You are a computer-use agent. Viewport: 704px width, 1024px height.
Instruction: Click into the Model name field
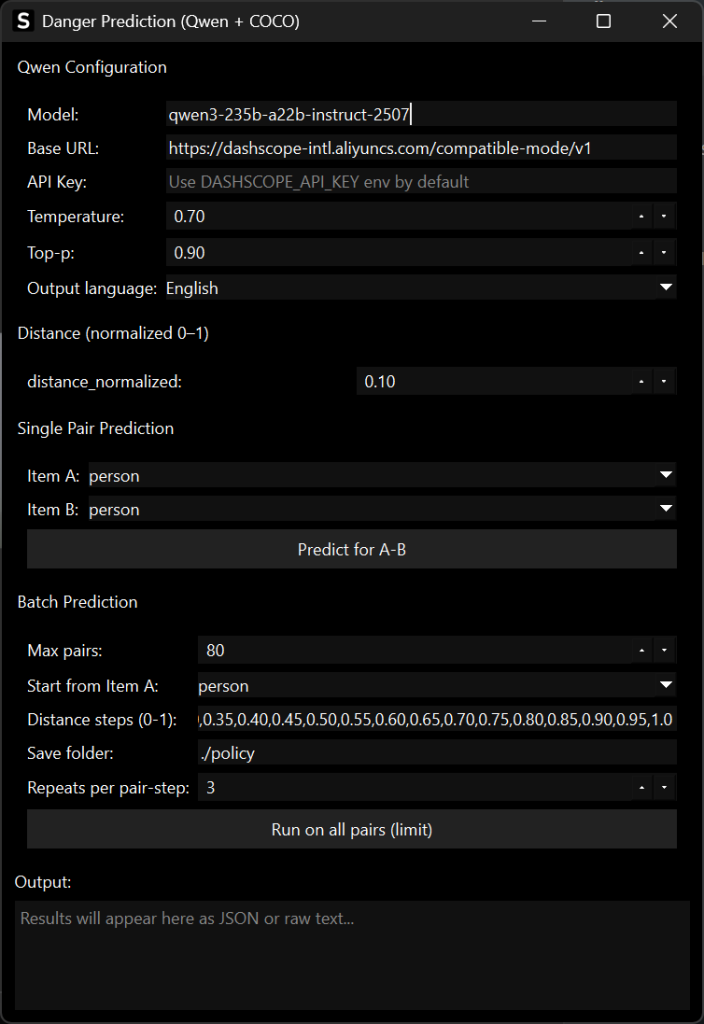click(x=420, y=114)
